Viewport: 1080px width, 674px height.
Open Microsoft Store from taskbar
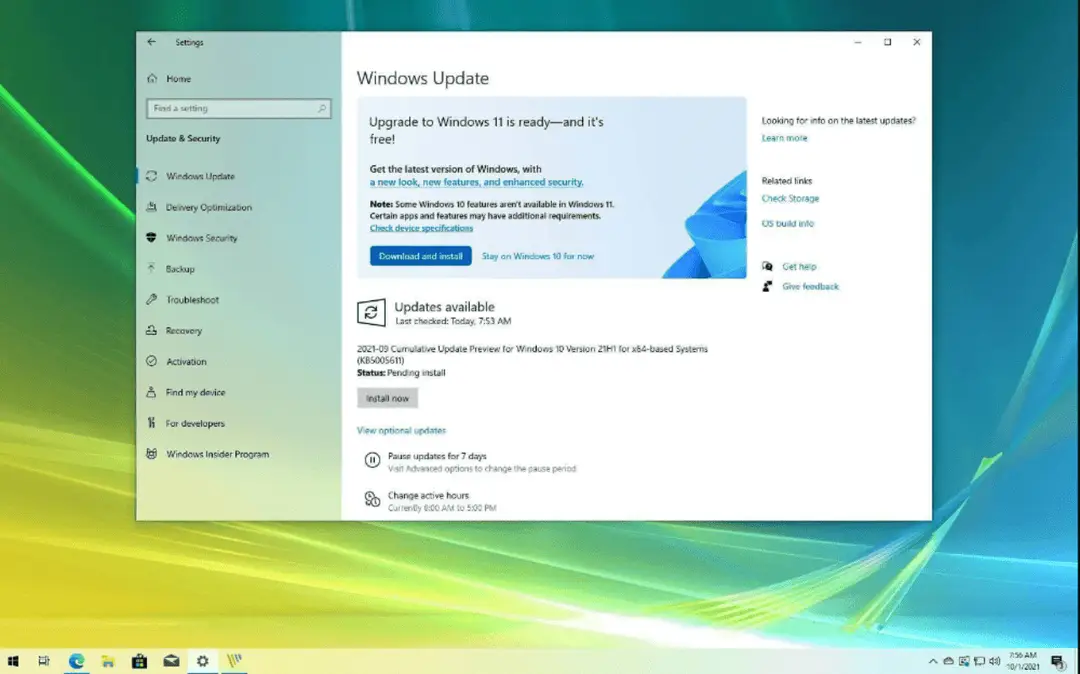139,662
